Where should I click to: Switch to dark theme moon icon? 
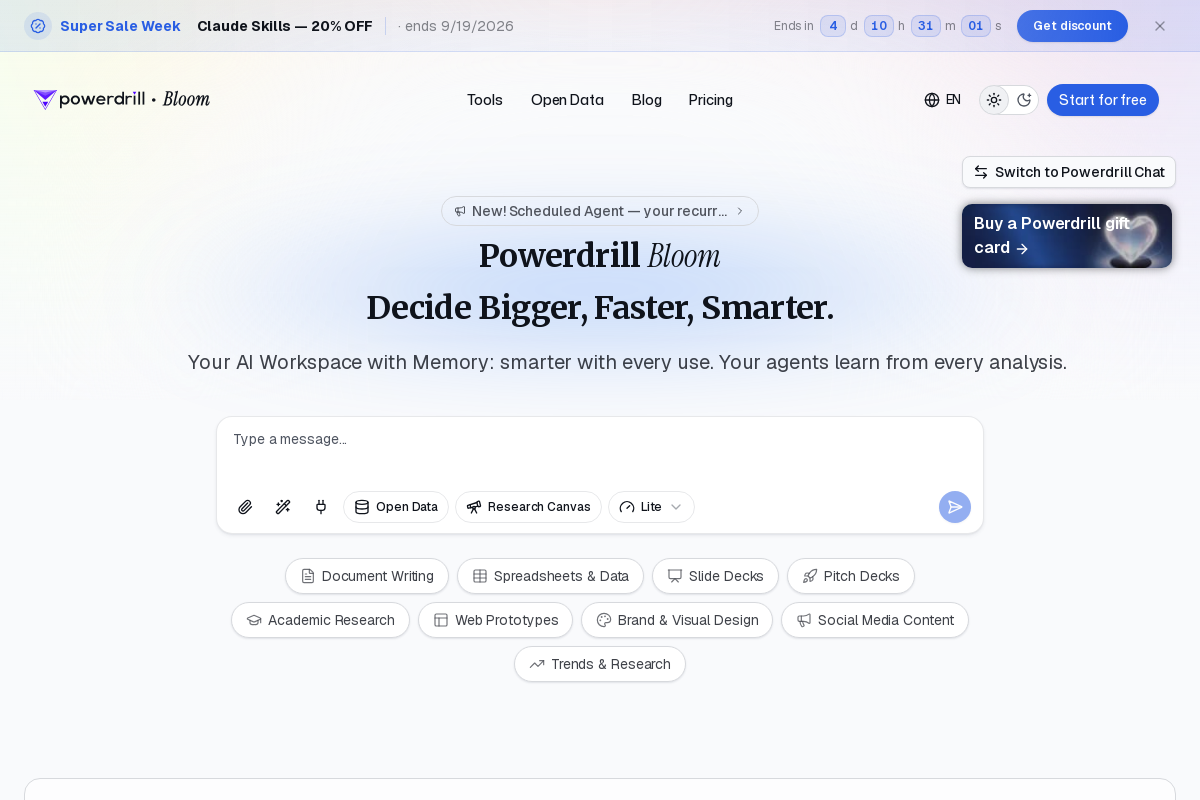point(1024,100)
